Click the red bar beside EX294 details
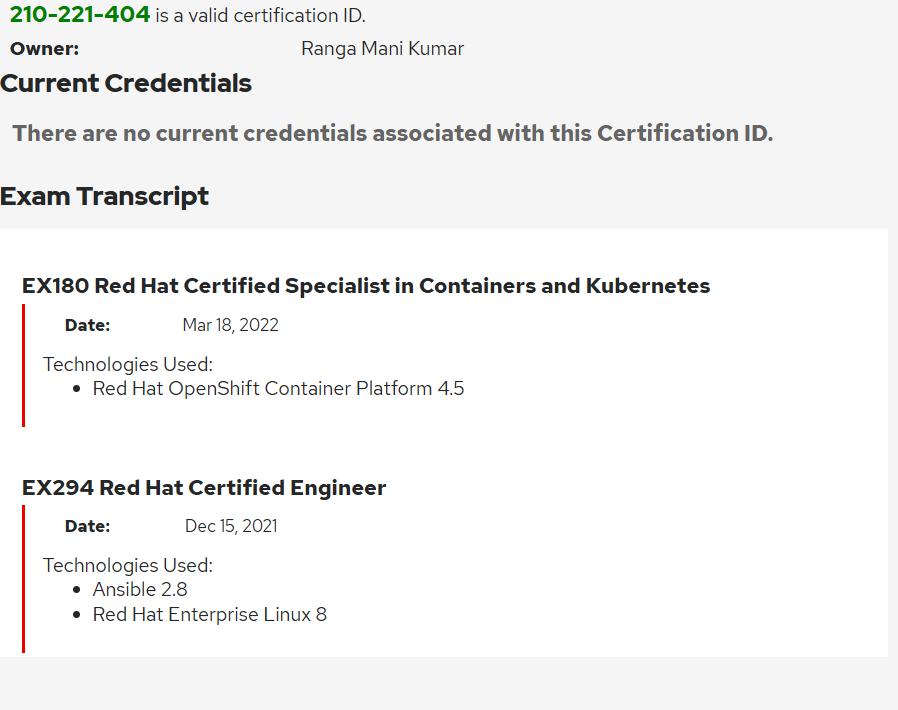The image size is (898, 710). pos(23,579)
